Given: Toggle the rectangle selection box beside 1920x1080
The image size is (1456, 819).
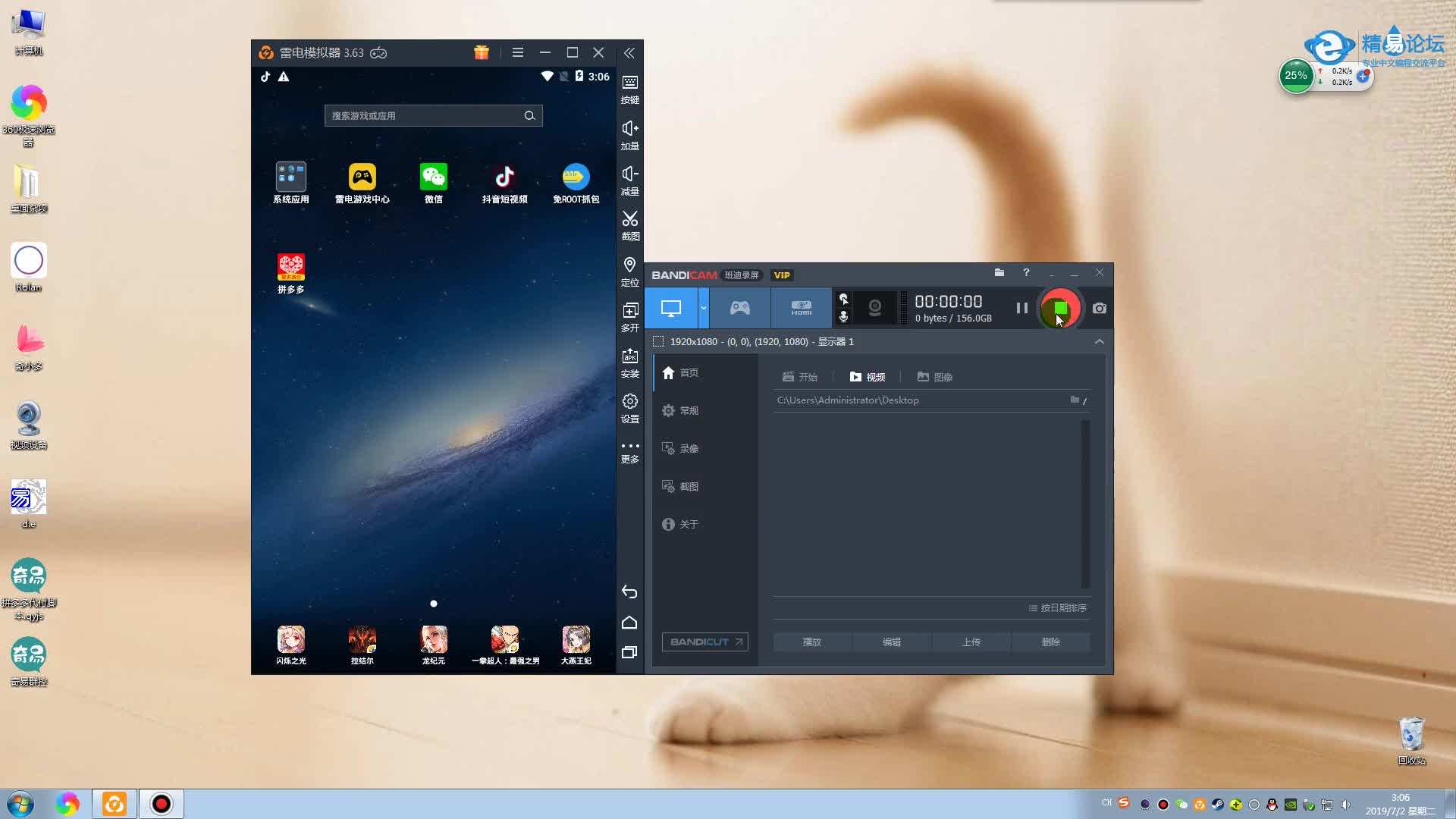Looking at the screenshot, I should tap(658, 341).
